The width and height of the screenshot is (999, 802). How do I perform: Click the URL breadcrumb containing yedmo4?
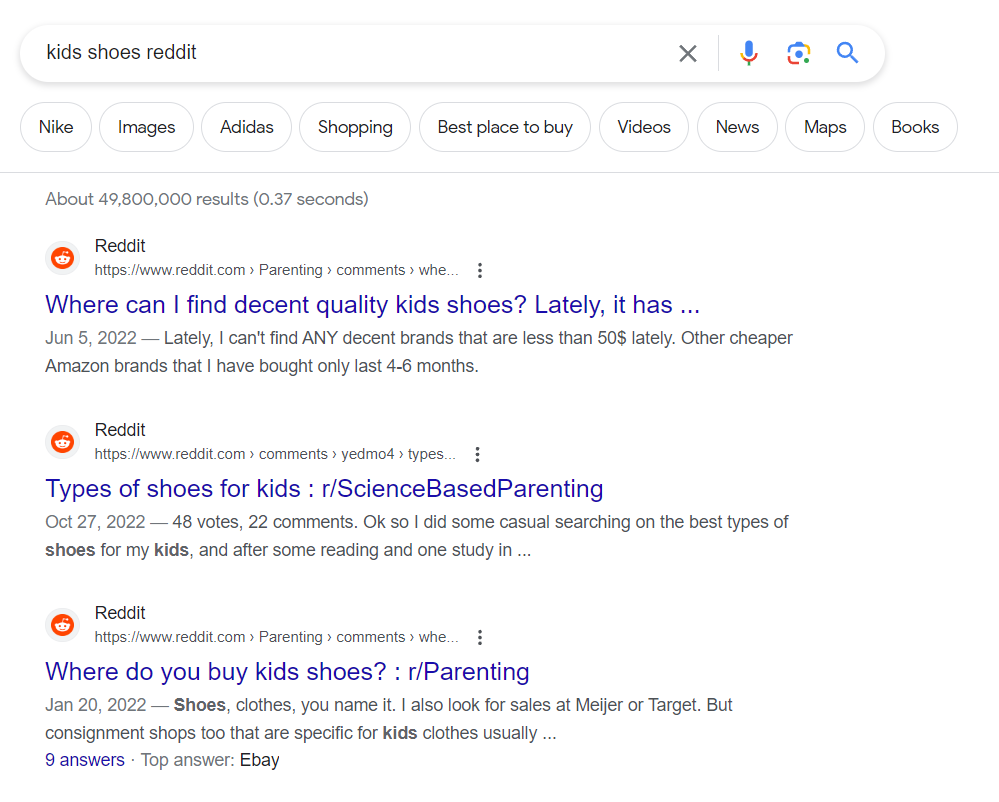tap(275, 454)
